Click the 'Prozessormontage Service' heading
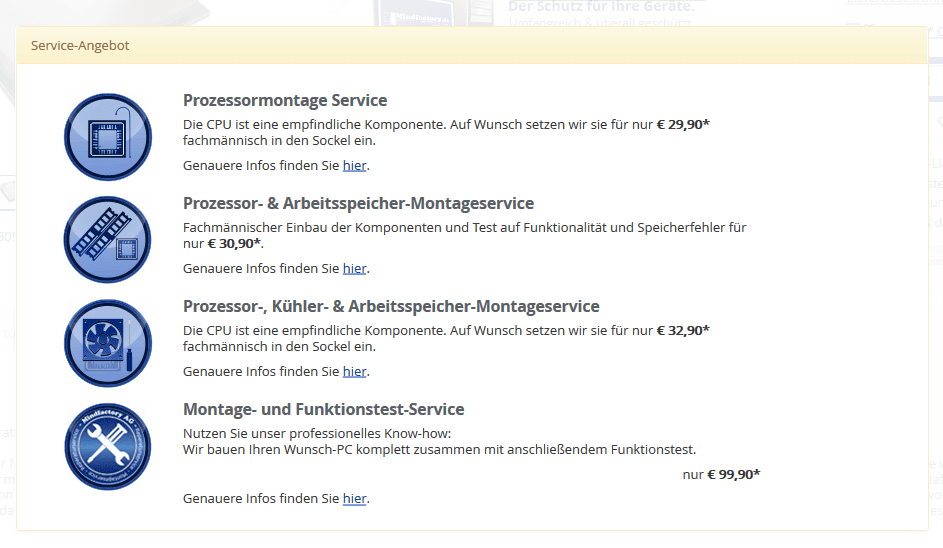Screen dimensions: 943x548 coord(285,100)
